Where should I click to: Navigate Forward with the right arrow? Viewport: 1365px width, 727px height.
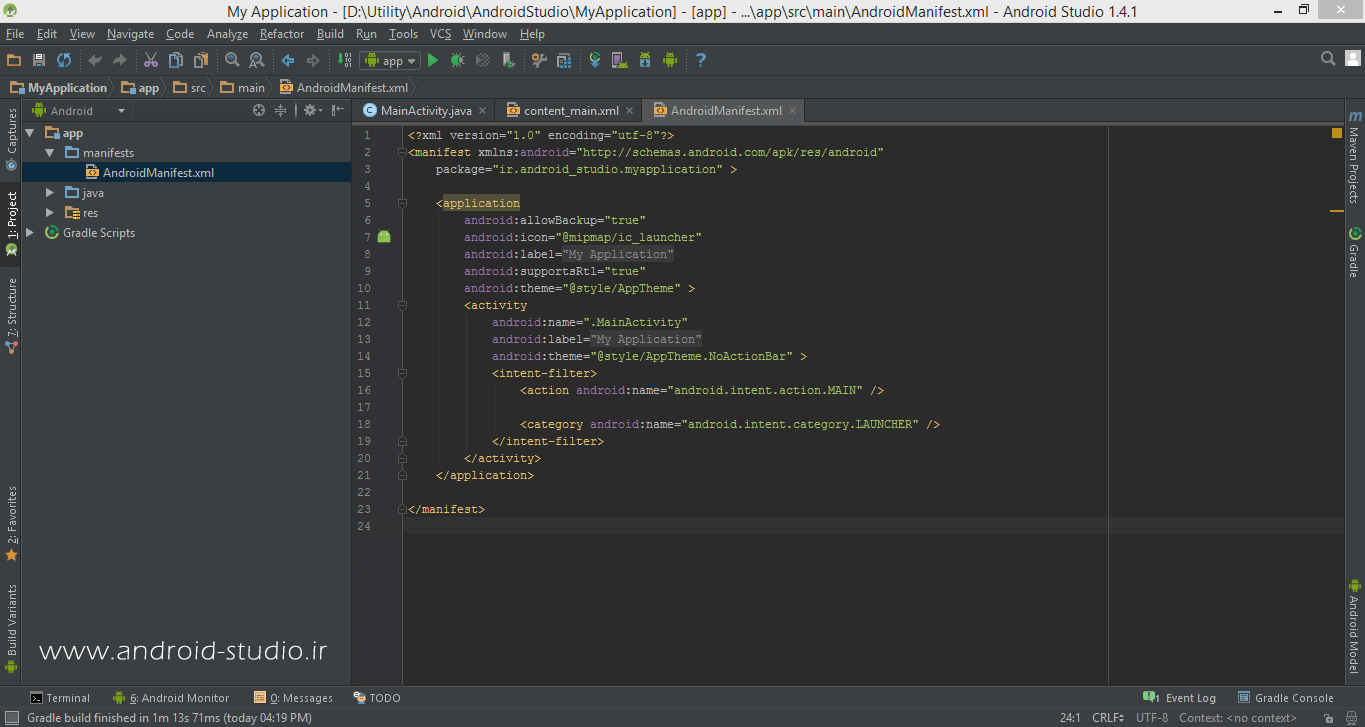[313, 60]
